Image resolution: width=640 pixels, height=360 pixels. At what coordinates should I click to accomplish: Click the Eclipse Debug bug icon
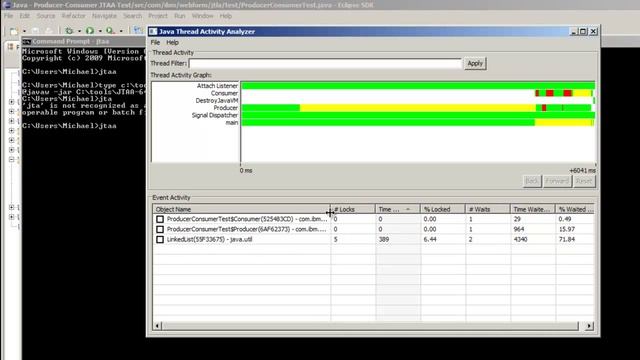(69, 31)
